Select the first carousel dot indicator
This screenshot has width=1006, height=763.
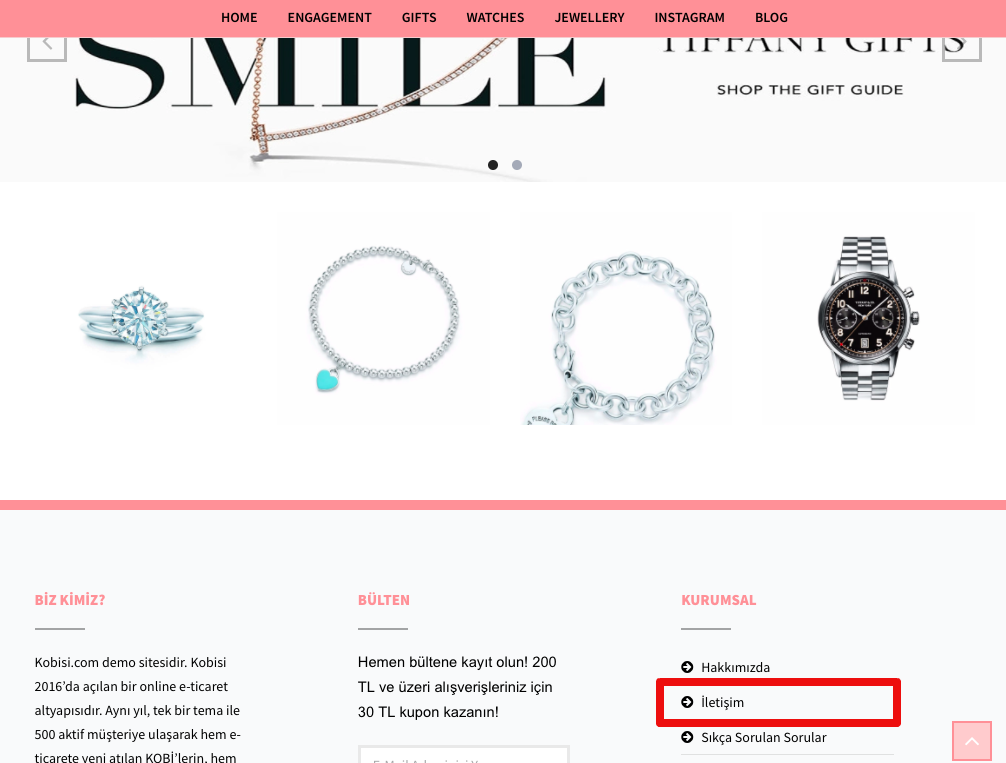[493, 165]
